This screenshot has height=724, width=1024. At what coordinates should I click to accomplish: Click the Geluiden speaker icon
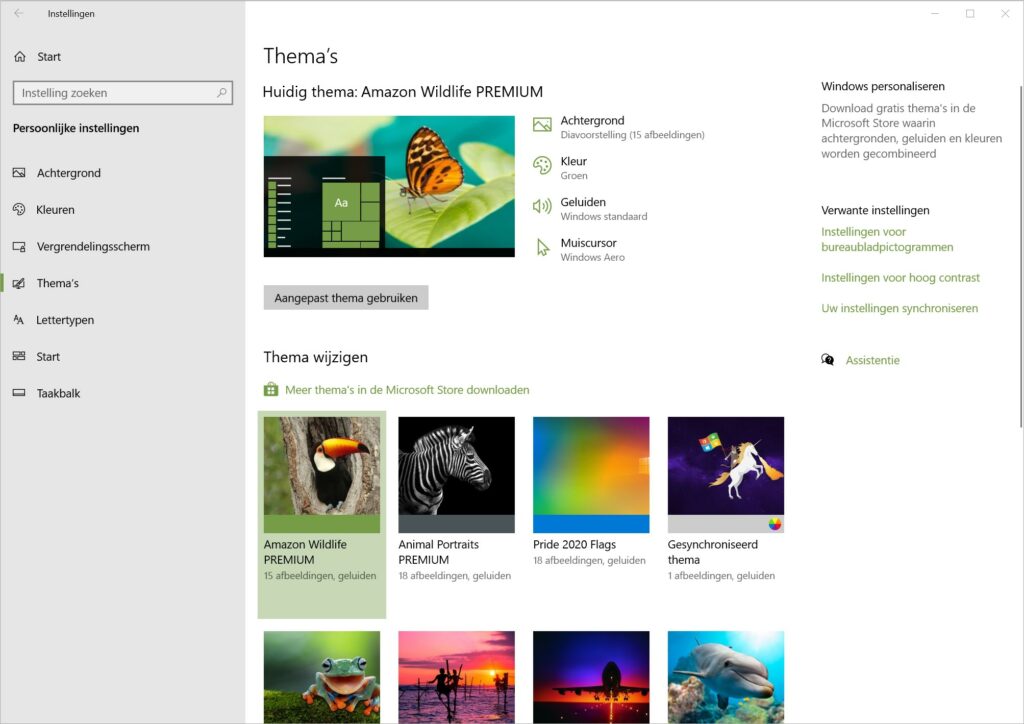pyautogui.click(x=542, y=206)
